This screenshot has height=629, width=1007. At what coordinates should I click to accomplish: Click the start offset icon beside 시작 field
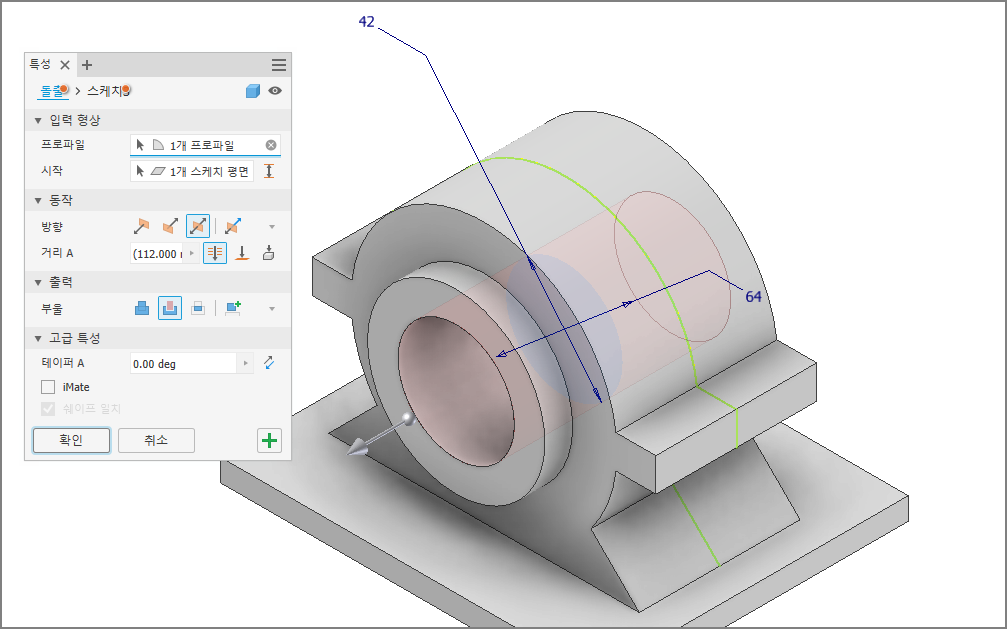click(269, 171)
